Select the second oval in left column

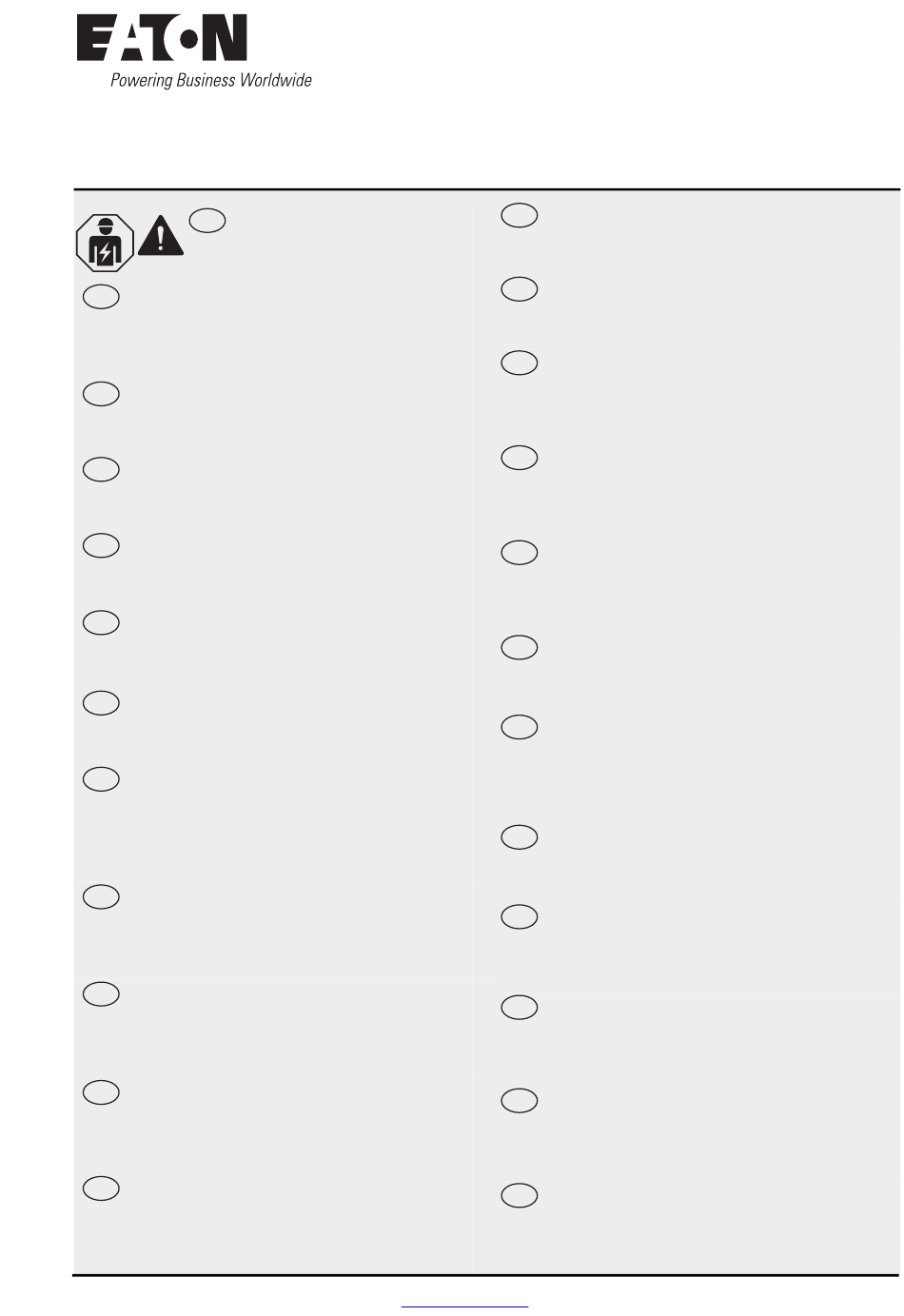[x=101, y=394]
